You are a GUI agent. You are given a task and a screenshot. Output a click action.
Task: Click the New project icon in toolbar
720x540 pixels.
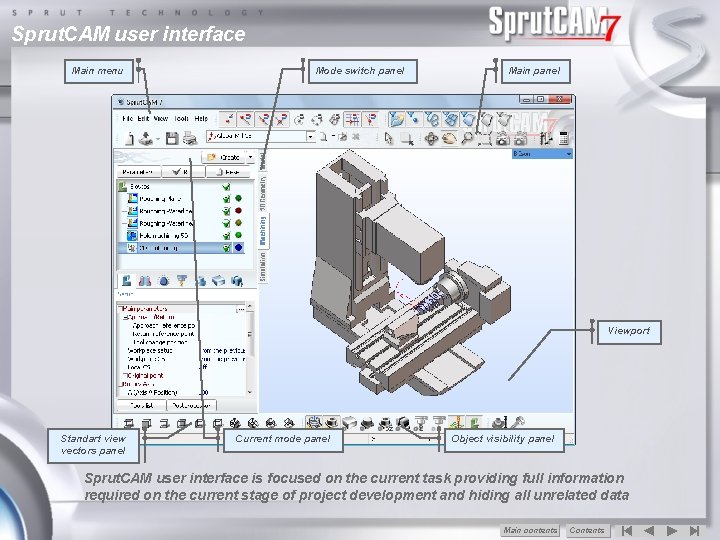click(x=130, y=138)
